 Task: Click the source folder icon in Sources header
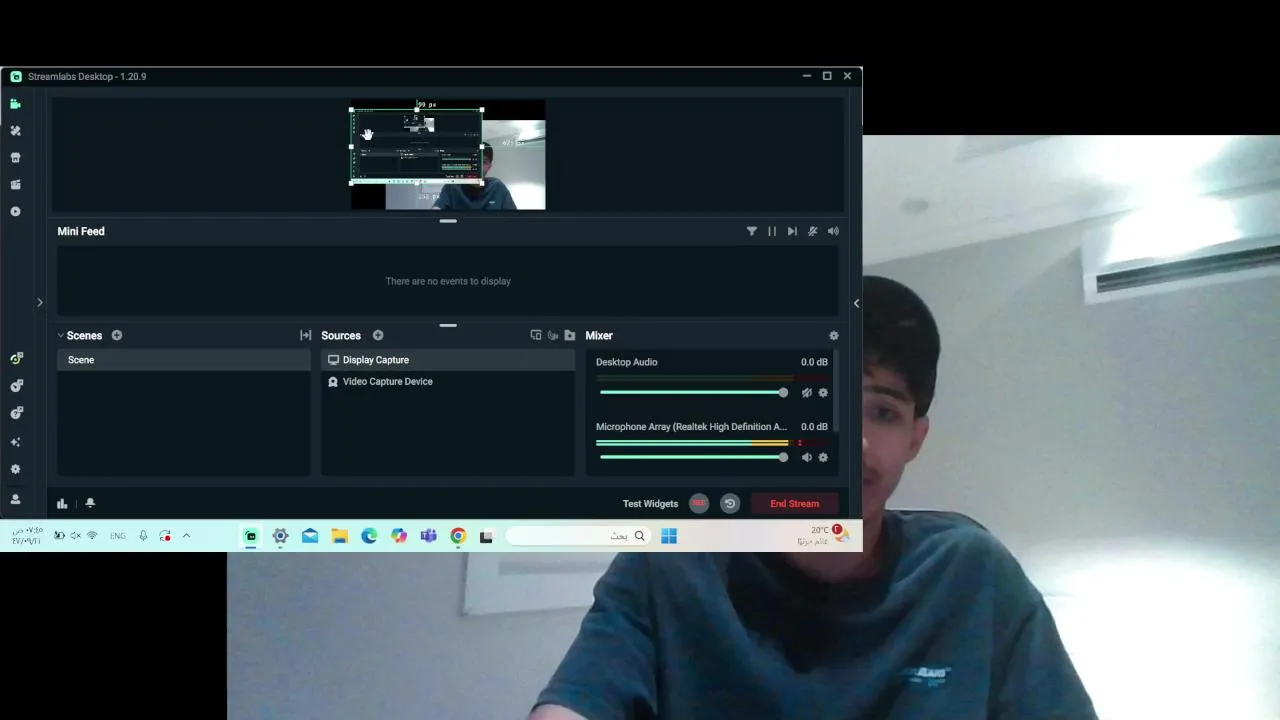pos(570,336)
